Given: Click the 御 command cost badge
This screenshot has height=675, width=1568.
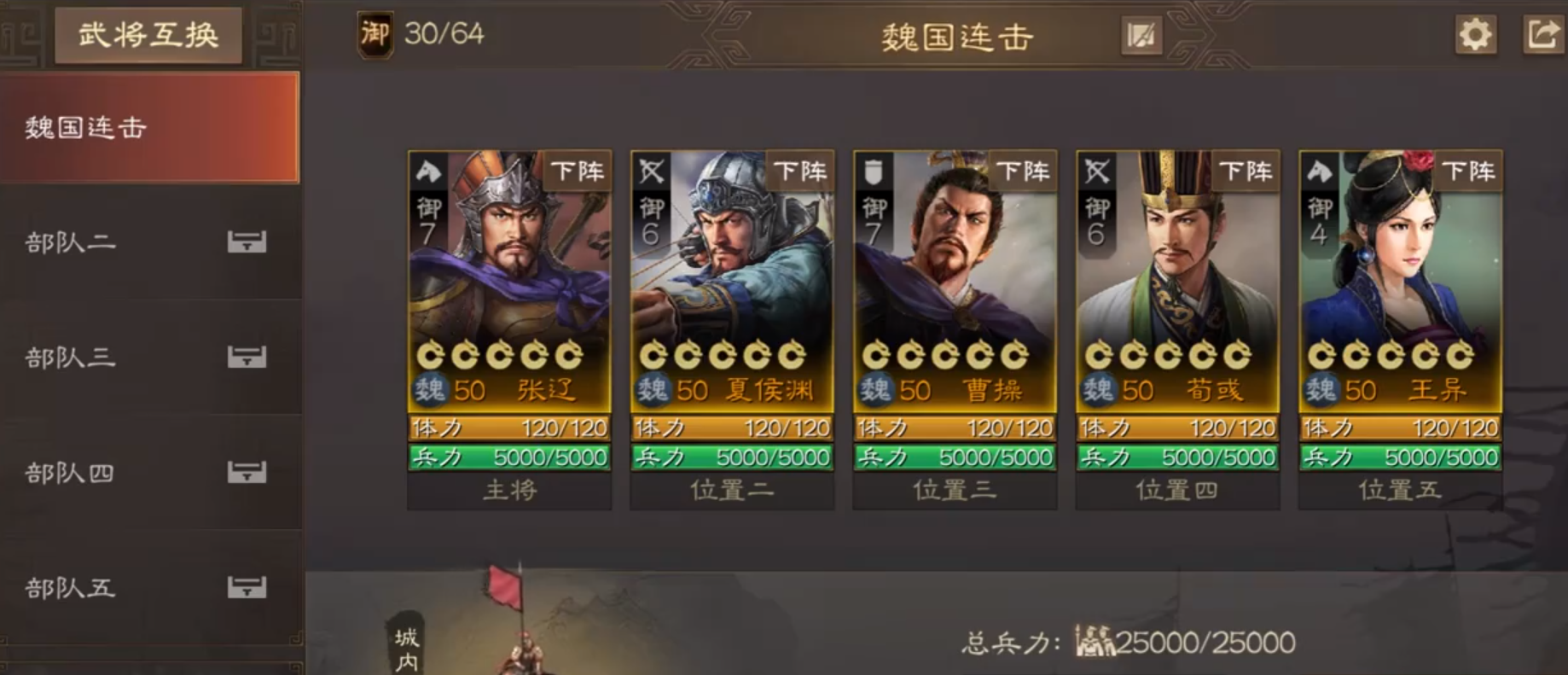Looking at the screenshot, I should click(x=375, y=35).
